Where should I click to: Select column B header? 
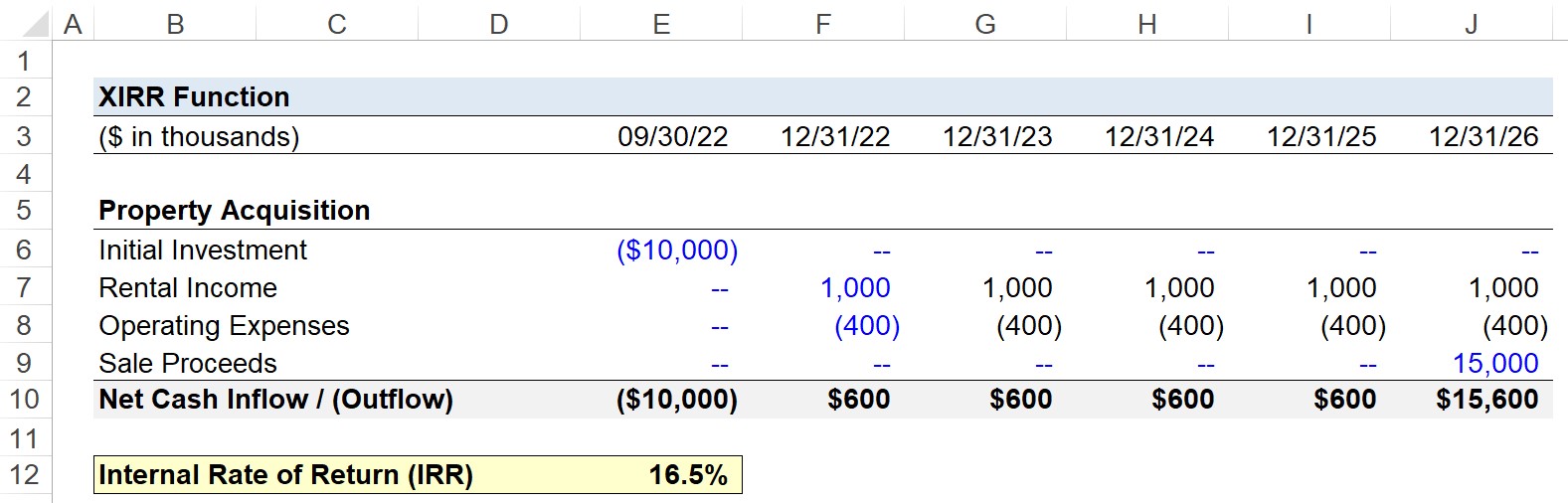tap(175, 23)
